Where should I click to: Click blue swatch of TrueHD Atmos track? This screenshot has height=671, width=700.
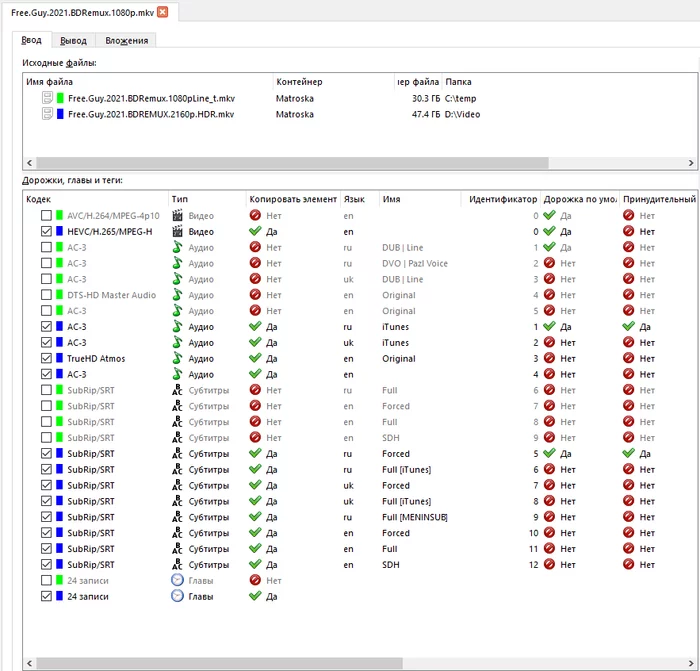[59, 358]
